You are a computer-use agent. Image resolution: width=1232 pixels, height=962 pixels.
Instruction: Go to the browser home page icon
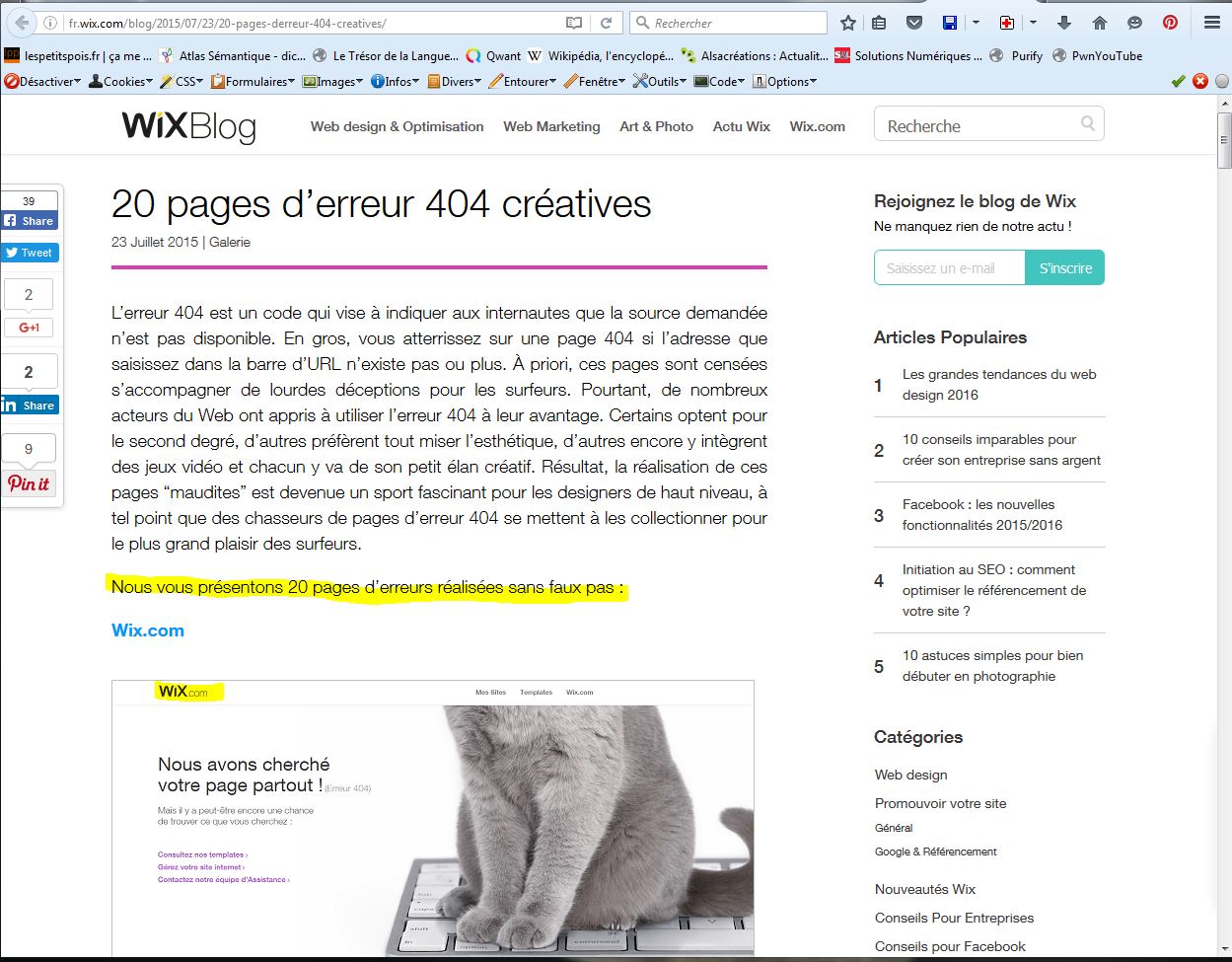click(1099, 23)
